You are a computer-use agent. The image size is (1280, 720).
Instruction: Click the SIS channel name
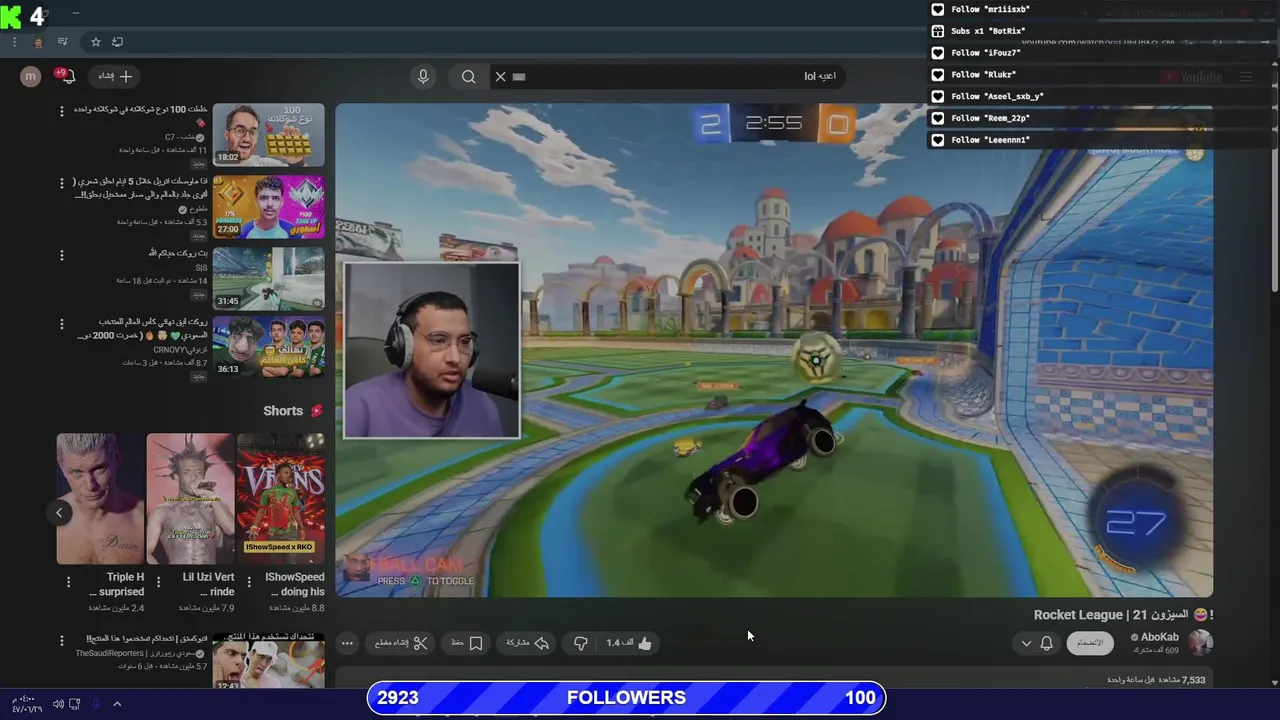click(x=201, y=268)
